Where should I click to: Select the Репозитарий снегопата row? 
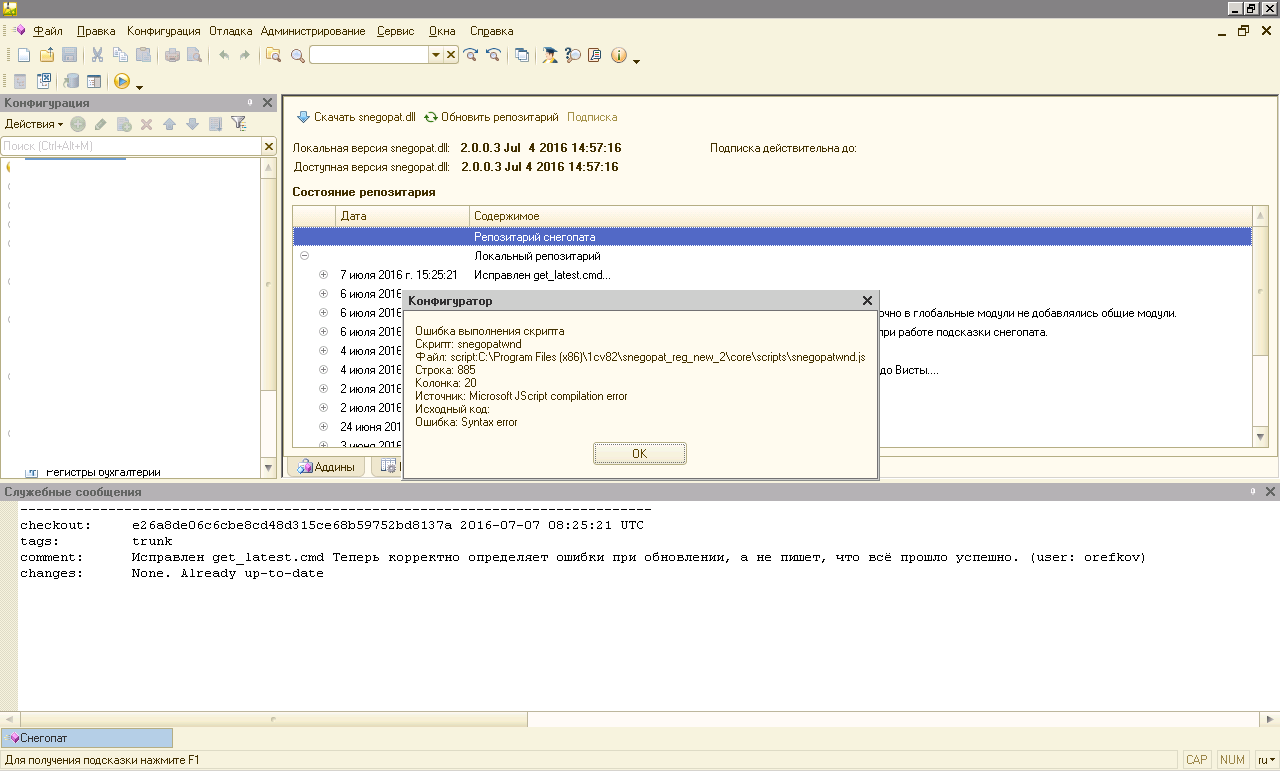pos(772,237)
